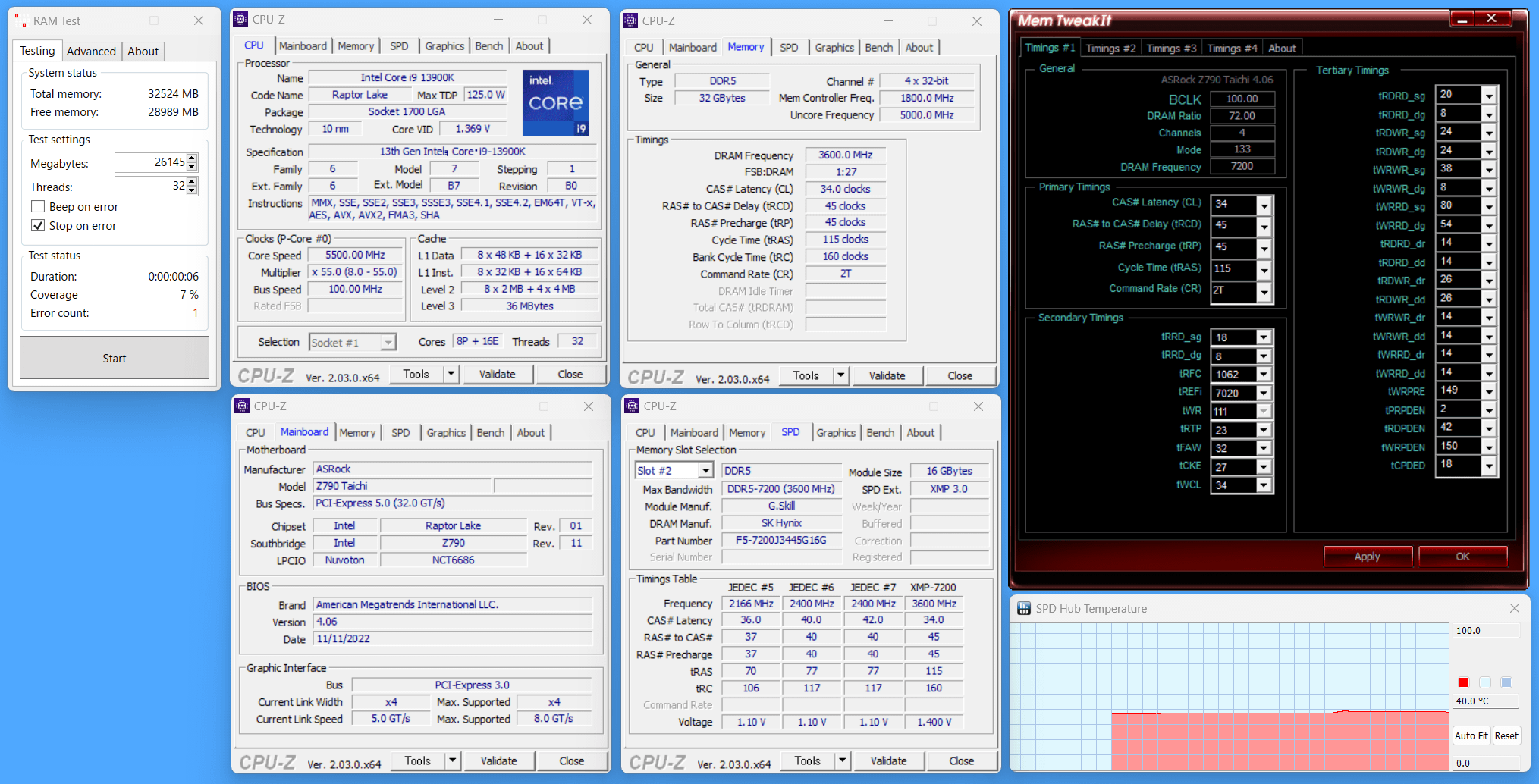Click Apply in MemTweakIt
The height and width of the screenshot is (784, 1539).
point(1367,557)
